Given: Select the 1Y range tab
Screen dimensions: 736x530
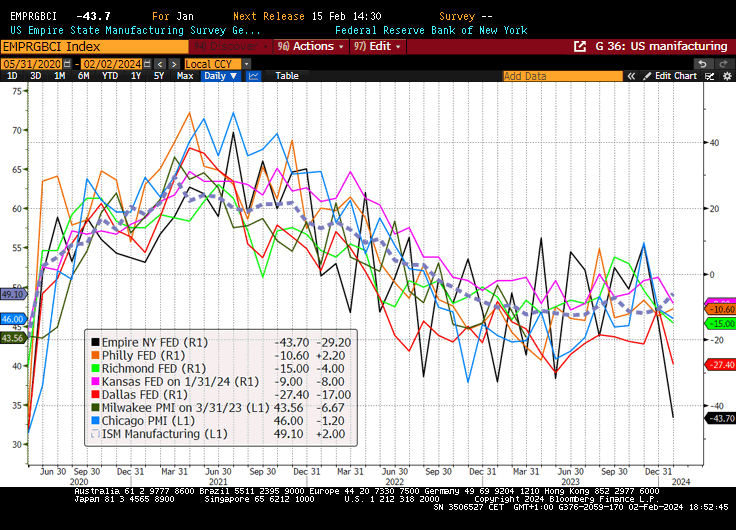Looking at the screenshot, I should pos(136,76).
